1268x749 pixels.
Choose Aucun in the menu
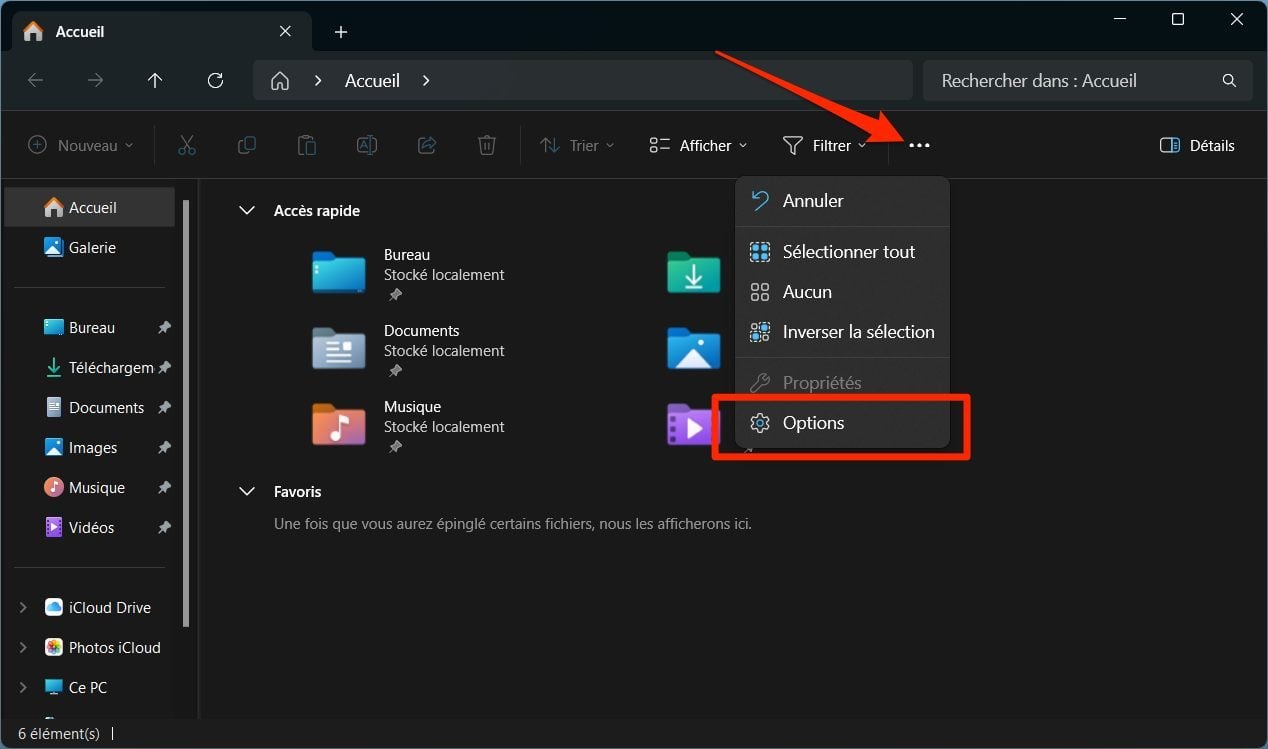click(842, 292)
